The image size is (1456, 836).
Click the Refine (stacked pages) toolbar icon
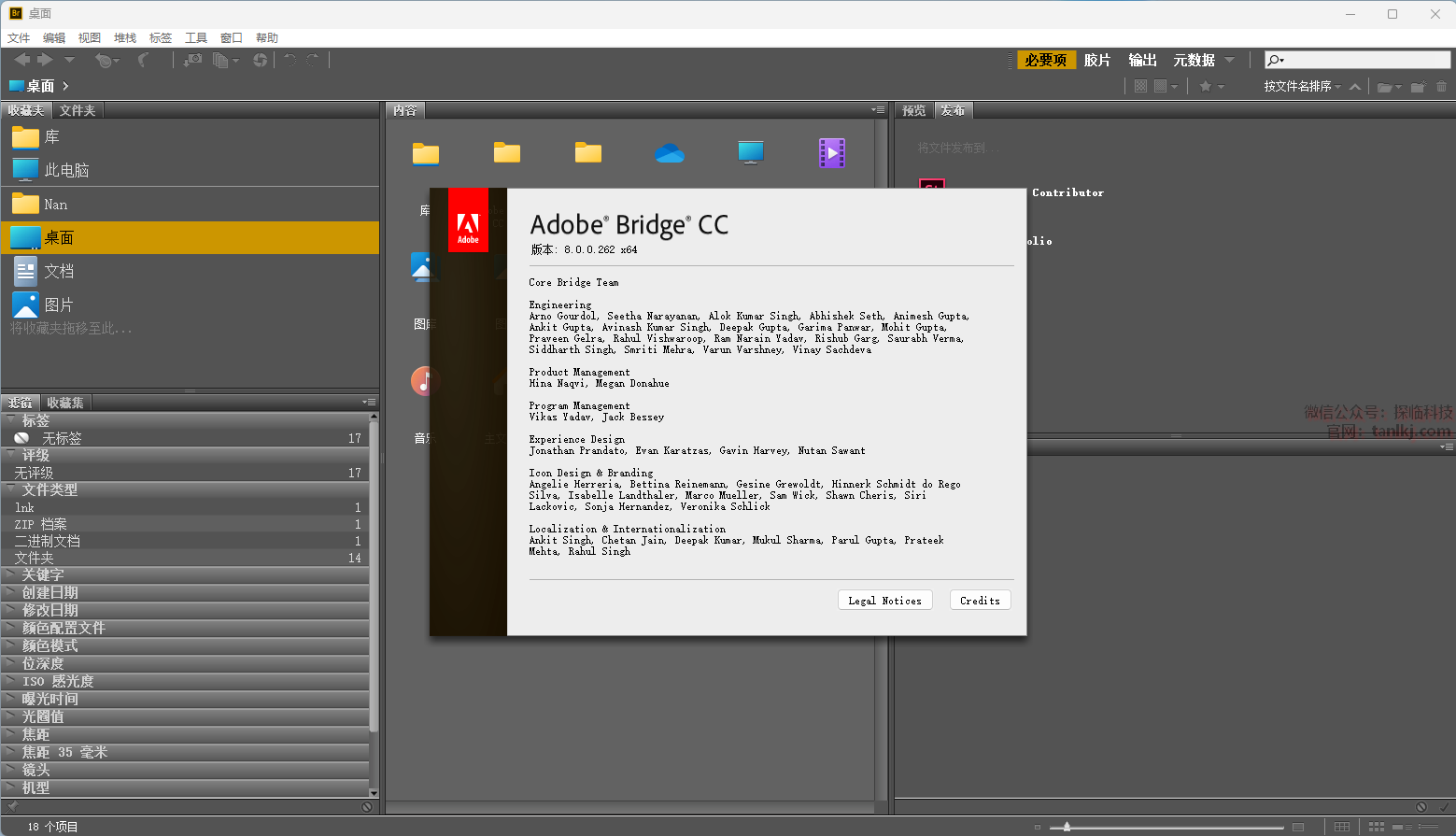point(221,60)
